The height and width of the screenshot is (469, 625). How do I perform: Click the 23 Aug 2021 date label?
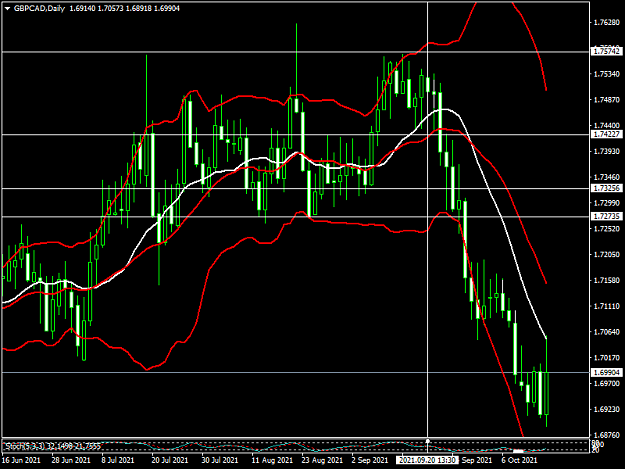322,460
